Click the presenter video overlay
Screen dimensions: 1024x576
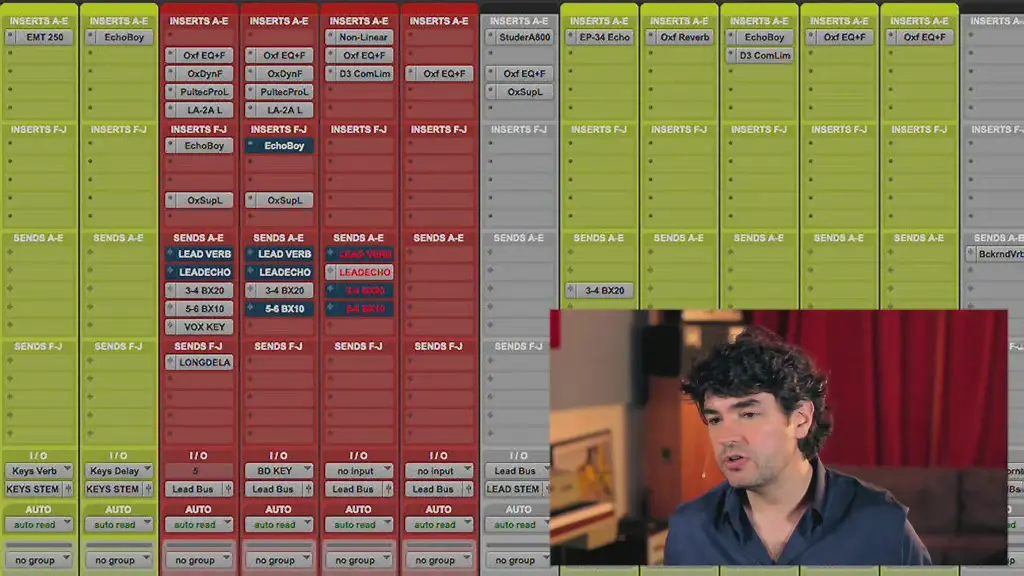(x=778, y=437)
